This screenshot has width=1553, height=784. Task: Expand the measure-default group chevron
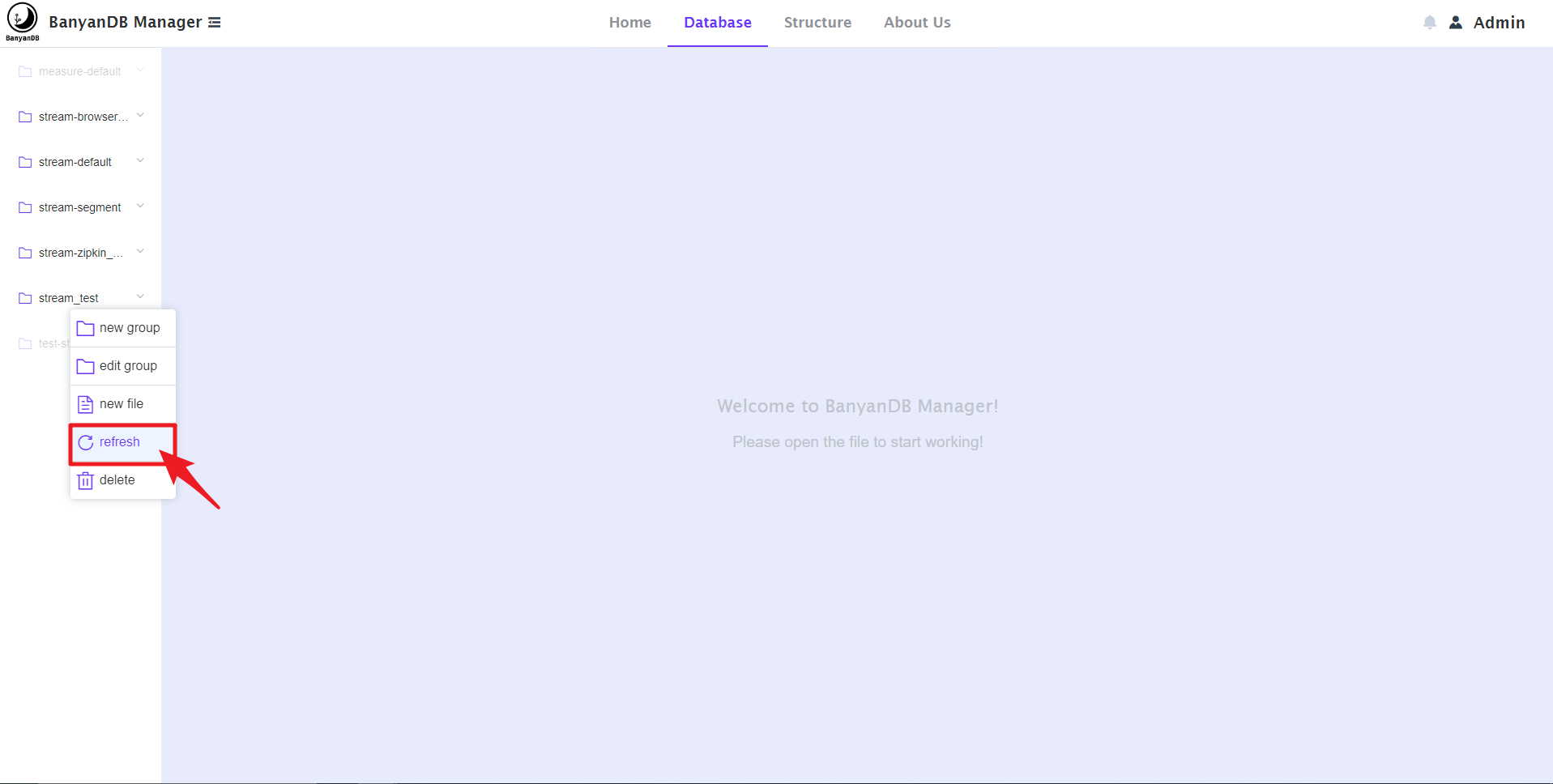pos(140,70)
